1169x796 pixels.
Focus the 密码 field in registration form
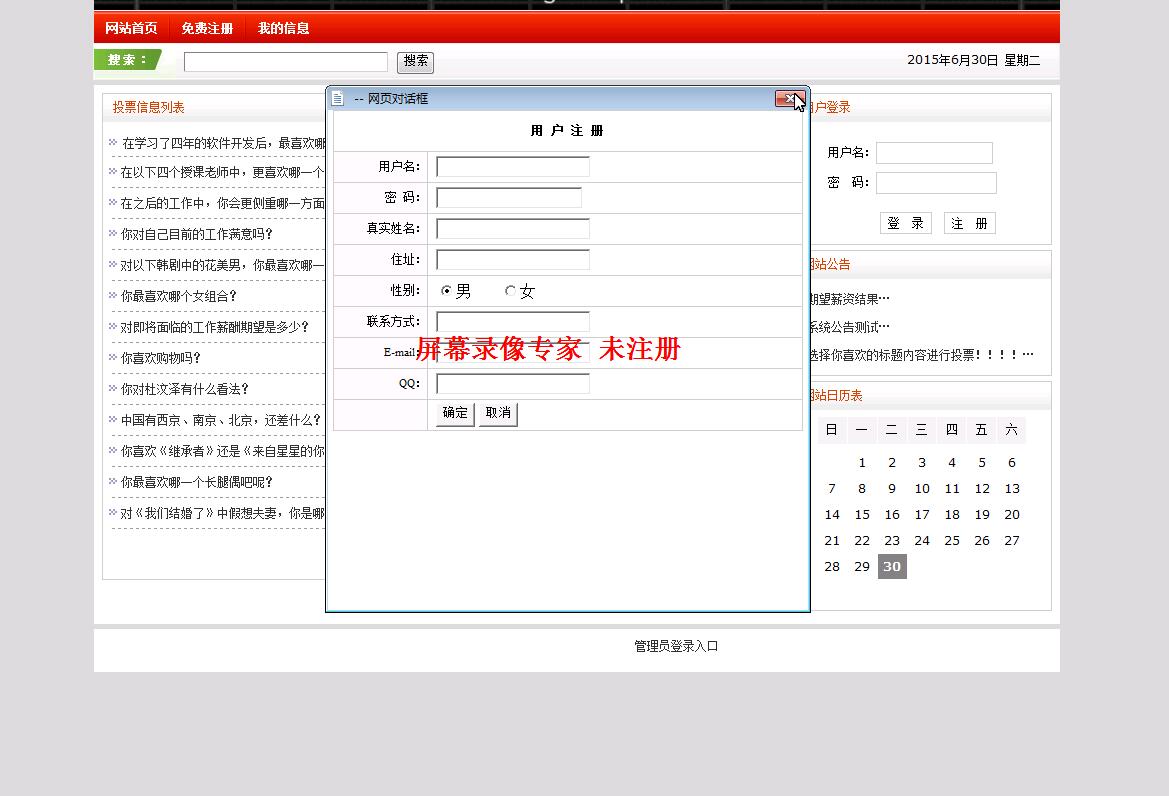(x=508, y=198)
